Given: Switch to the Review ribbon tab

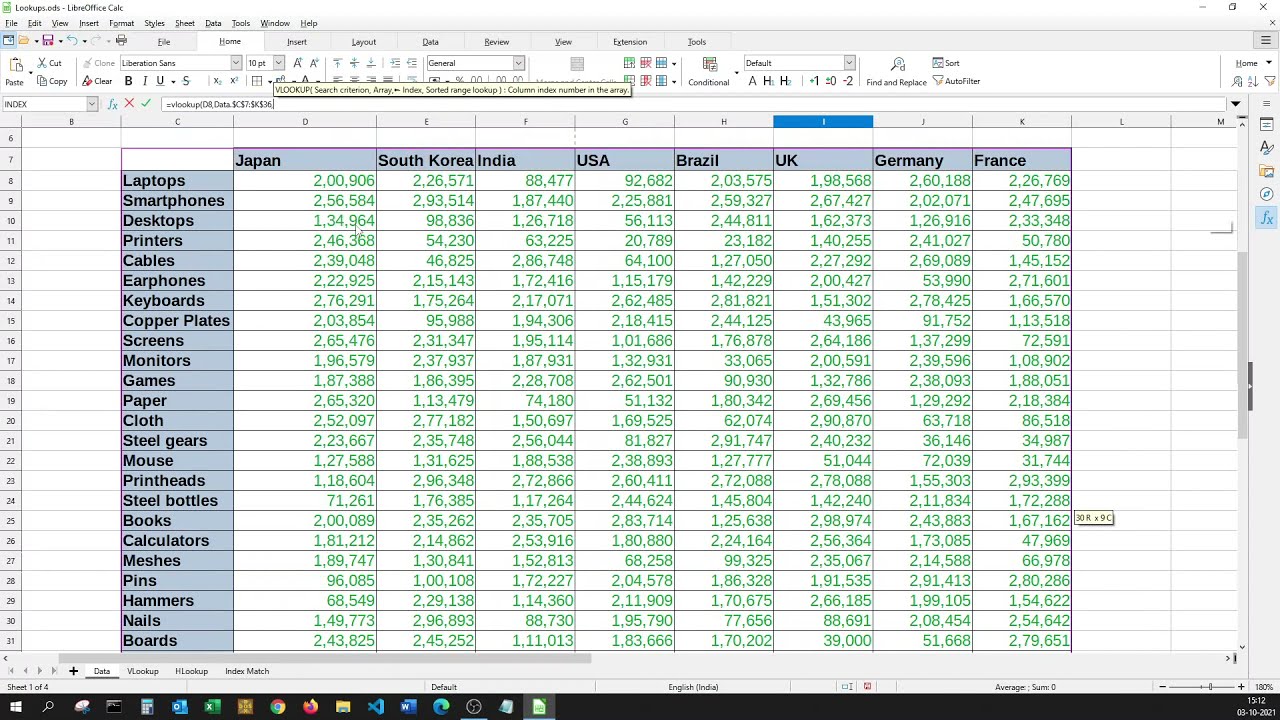Looking at the screenshot, I should (497, 42).
